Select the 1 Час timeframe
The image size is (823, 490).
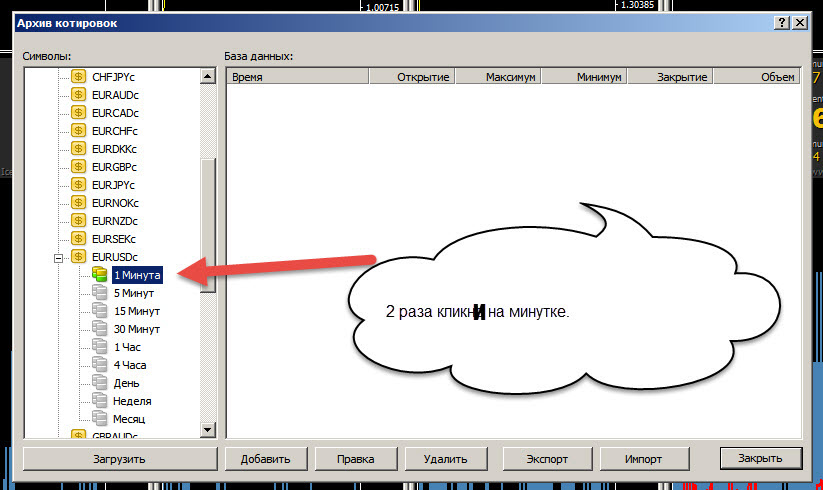click(x=128, y=347)
